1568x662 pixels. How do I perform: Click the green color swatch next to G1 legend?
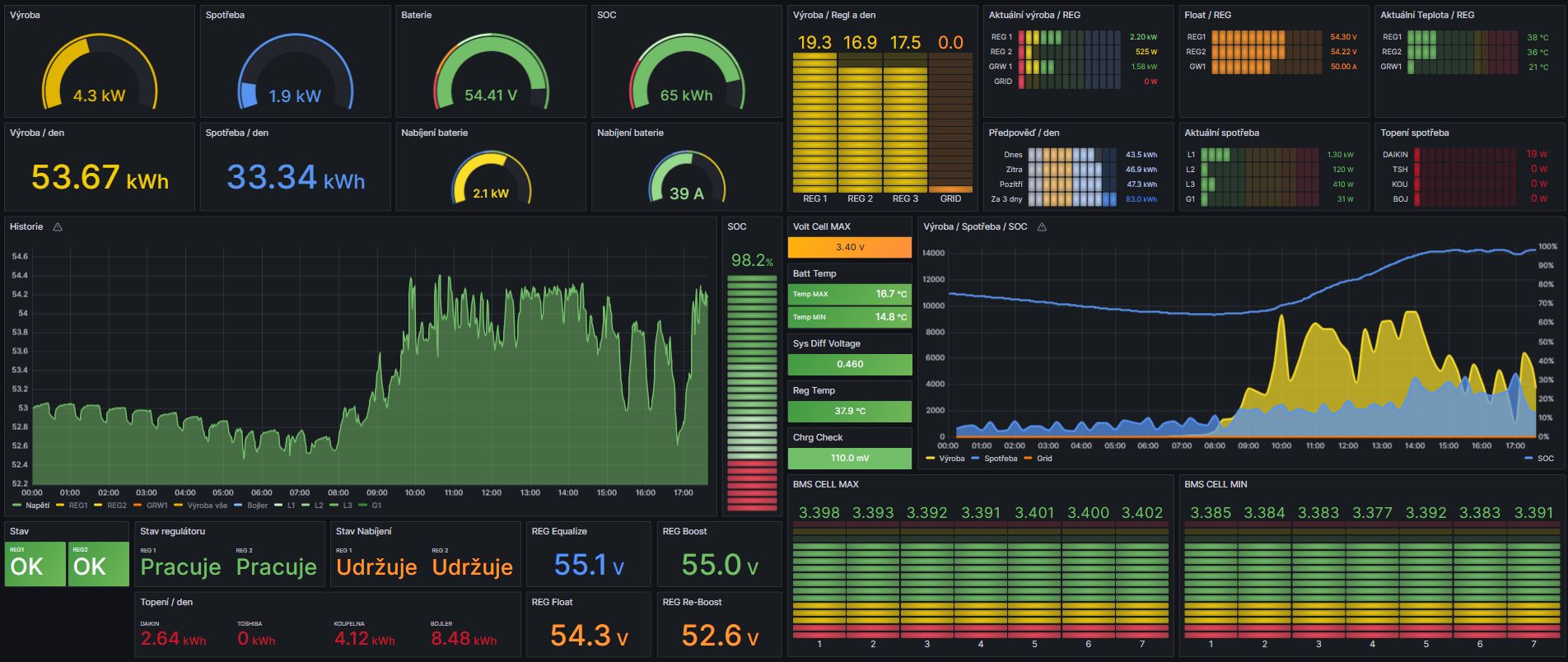point(363,505)
